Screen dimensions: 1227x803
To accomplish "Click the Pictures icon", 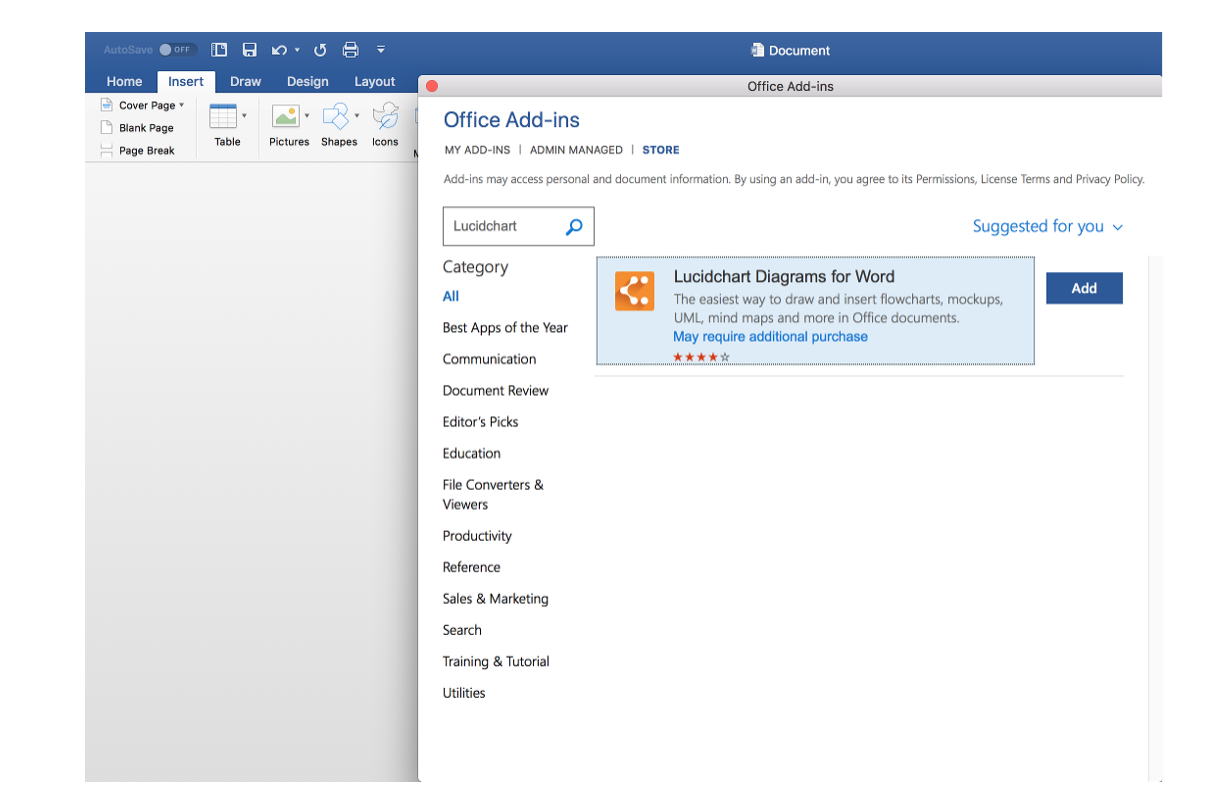I will pyautogui.click(x=286, y=116).
